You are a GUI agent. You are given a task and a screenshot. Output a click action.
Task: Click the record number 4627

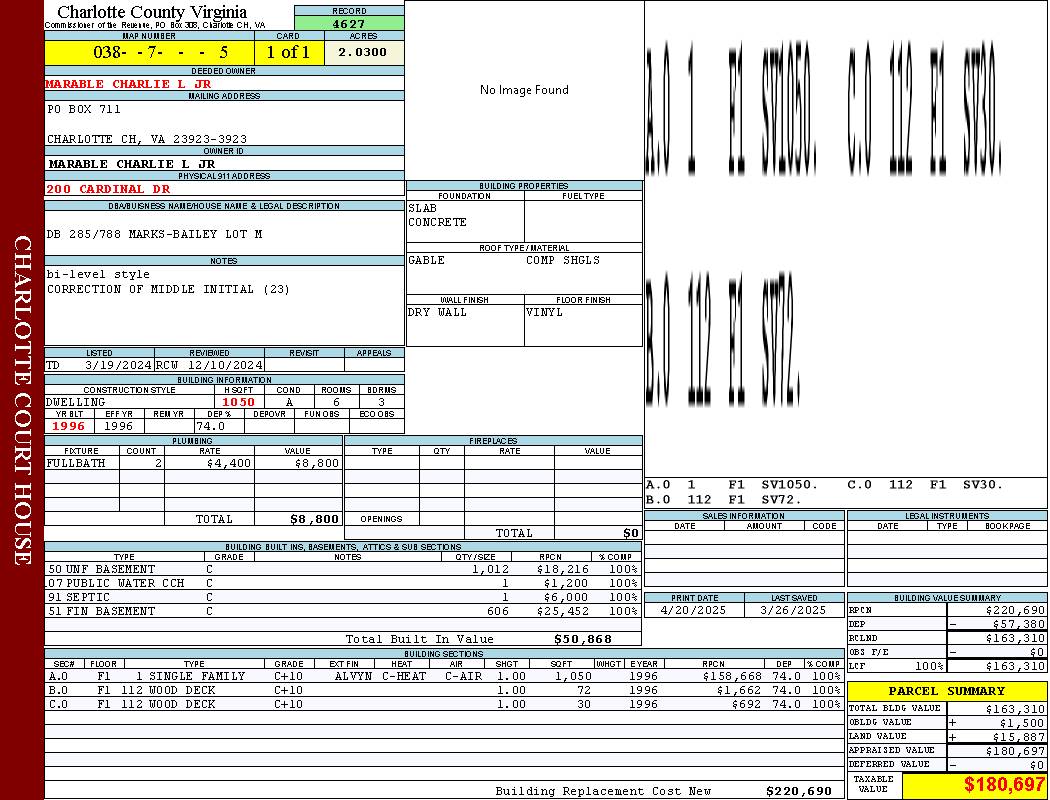[349, 24]
